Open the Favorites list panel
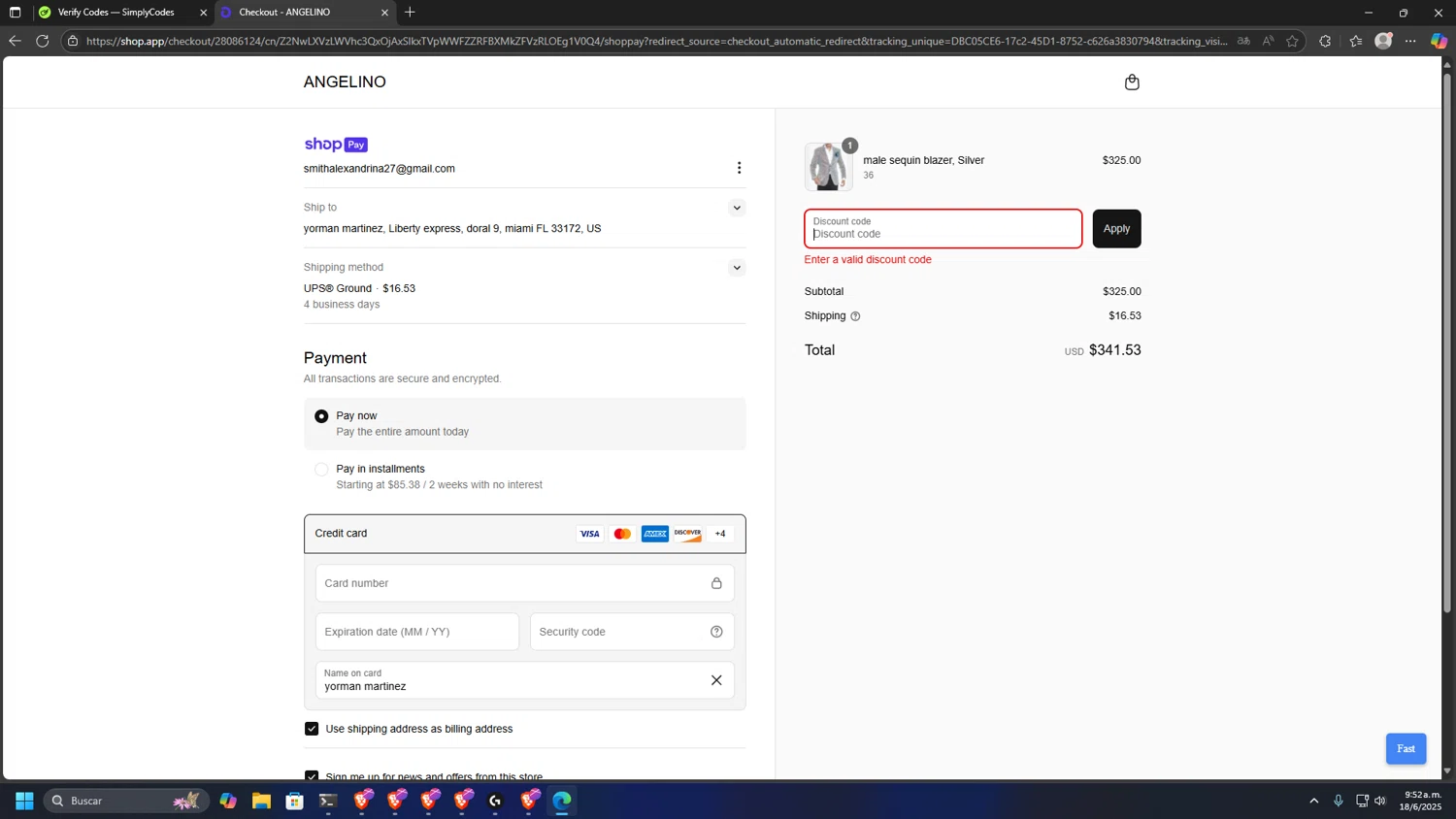Image resolution: width=1456 pixels, height=819 pixels. [x=1356, y=41]
